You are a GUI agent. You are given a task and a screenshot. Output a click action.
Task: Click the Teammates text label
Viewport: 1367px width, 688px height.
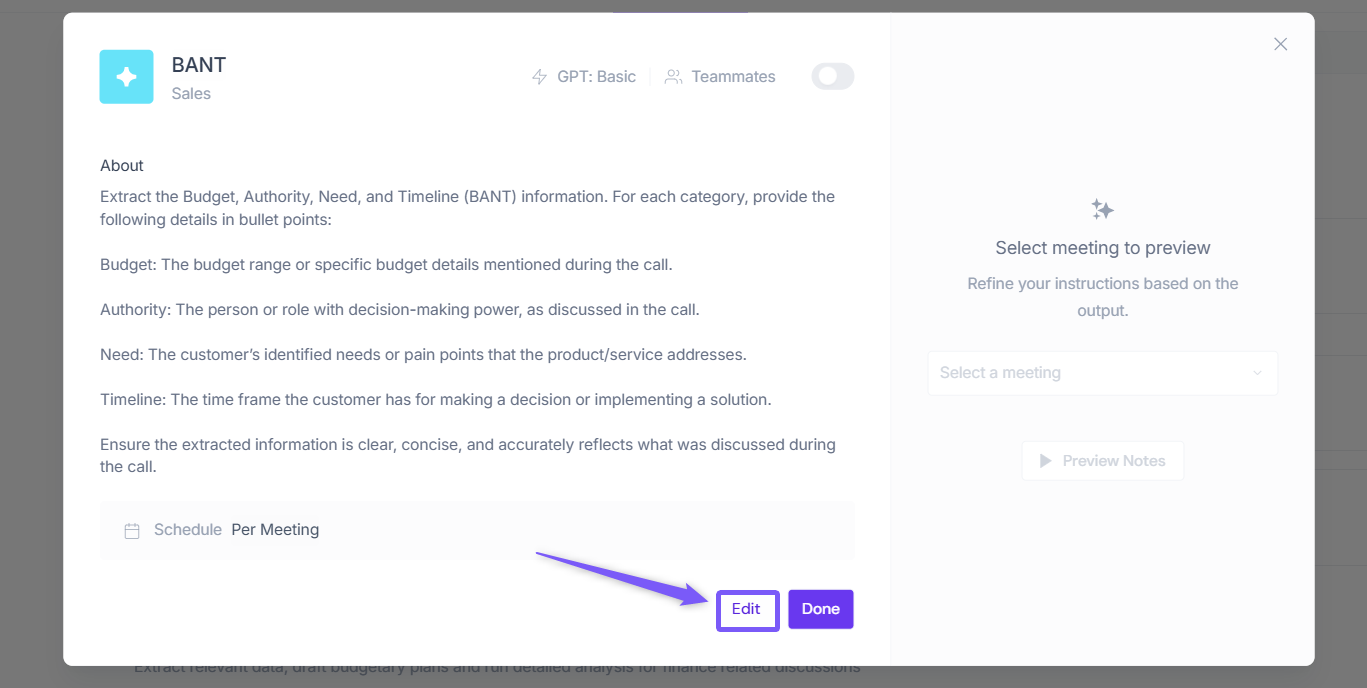pos(733,77)
